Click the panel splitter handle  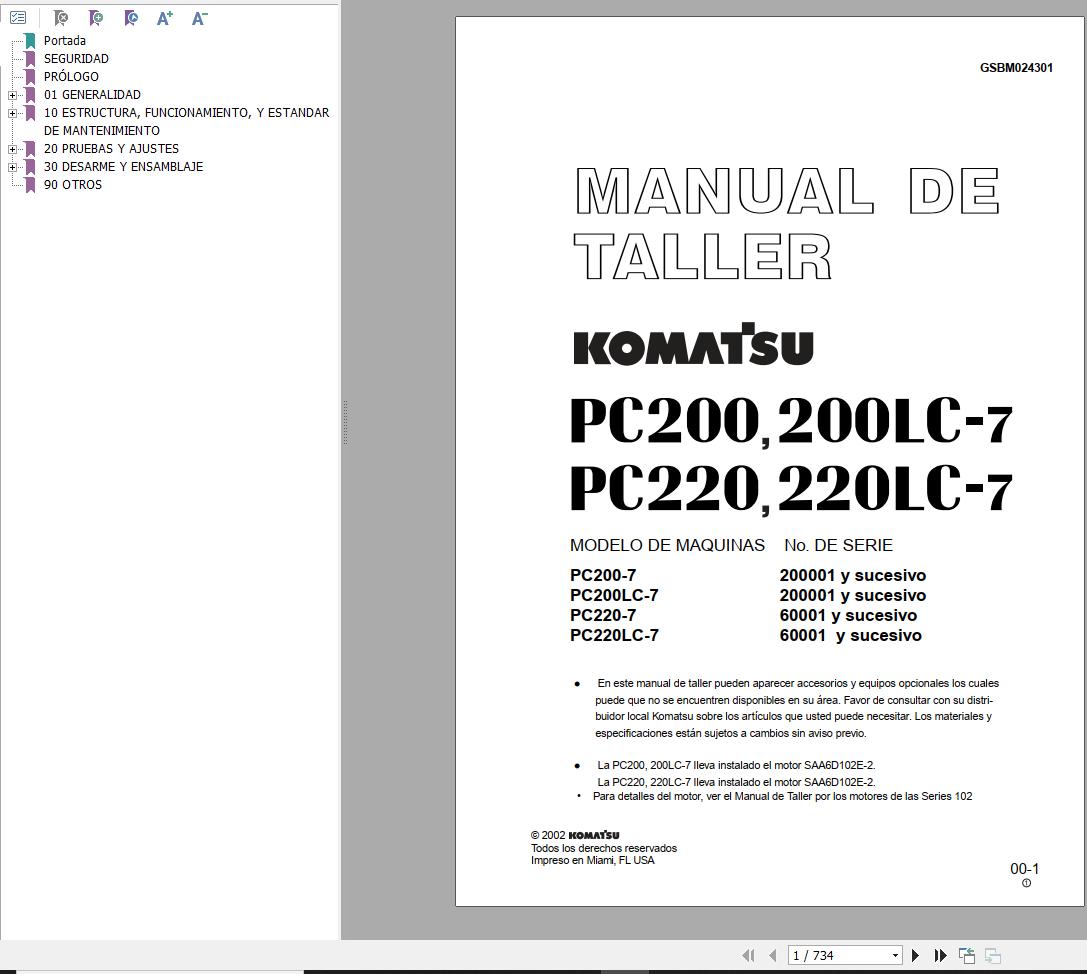345,423
